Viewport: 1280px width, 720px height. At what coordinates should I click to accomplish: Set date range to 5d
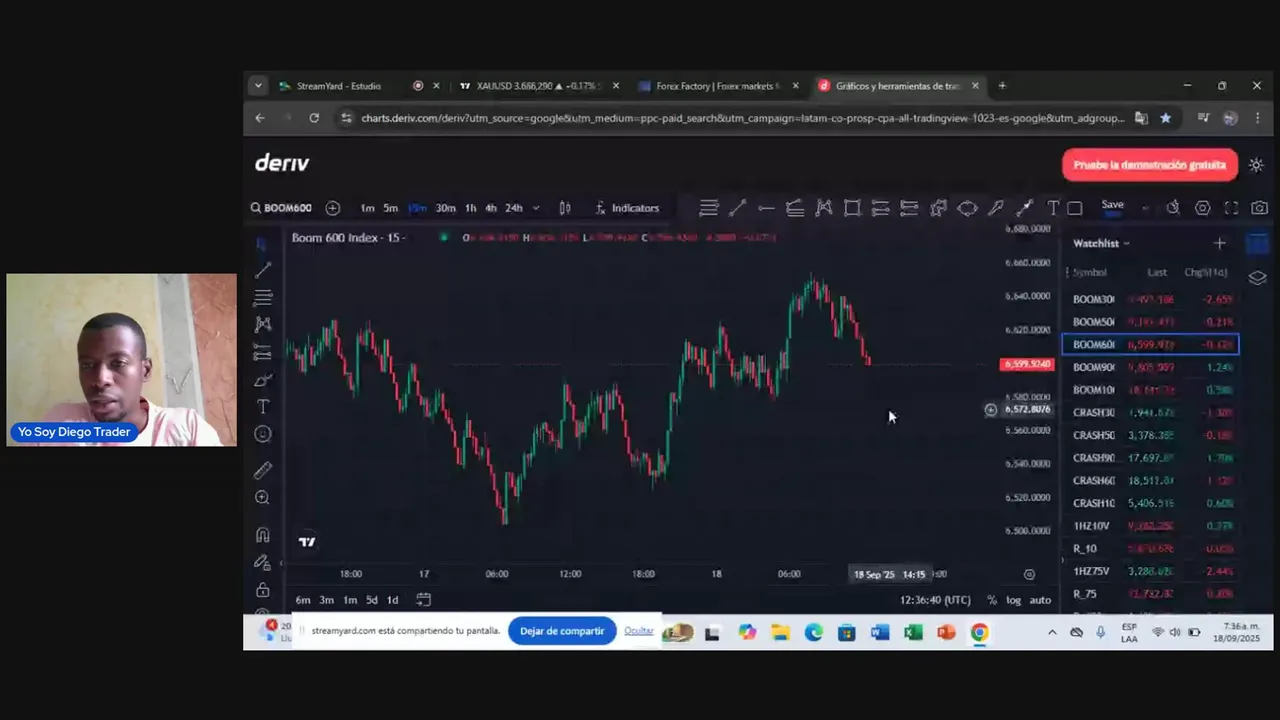click(x=372, y=600)
